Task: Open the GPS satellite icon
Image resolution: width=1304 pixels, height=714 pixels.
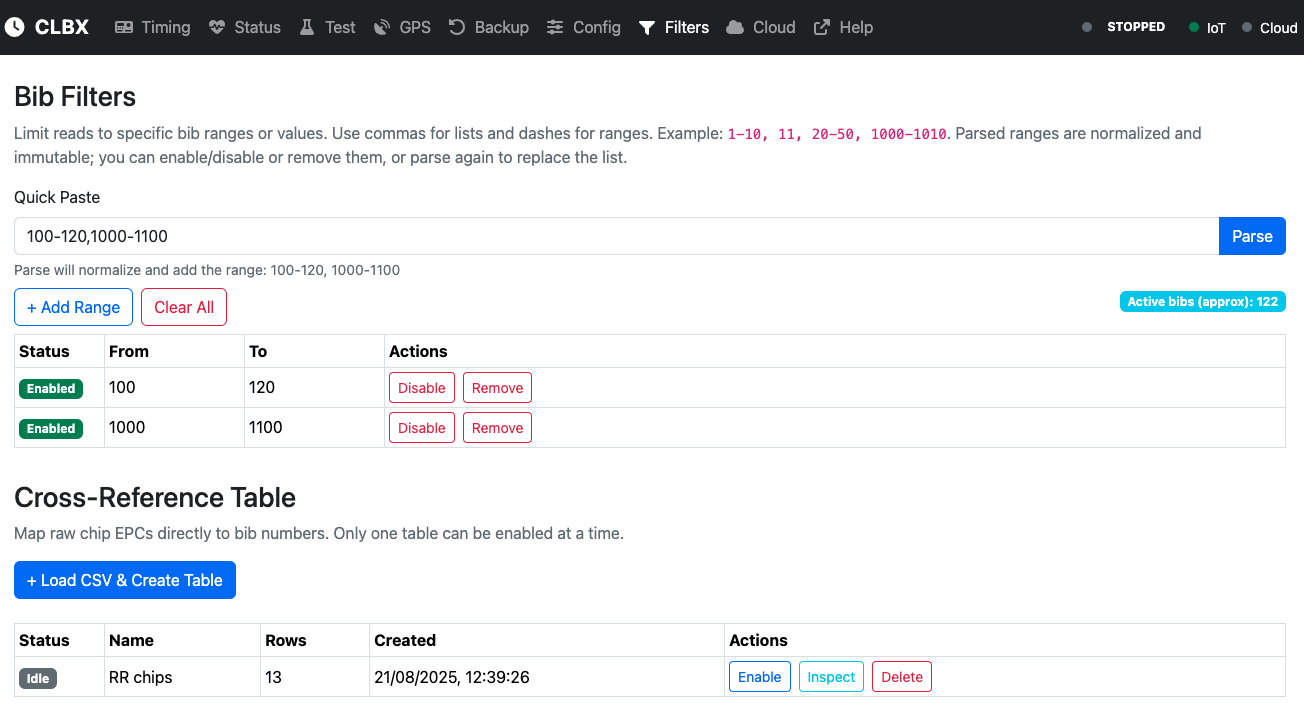Action: (x=382, y=27)
